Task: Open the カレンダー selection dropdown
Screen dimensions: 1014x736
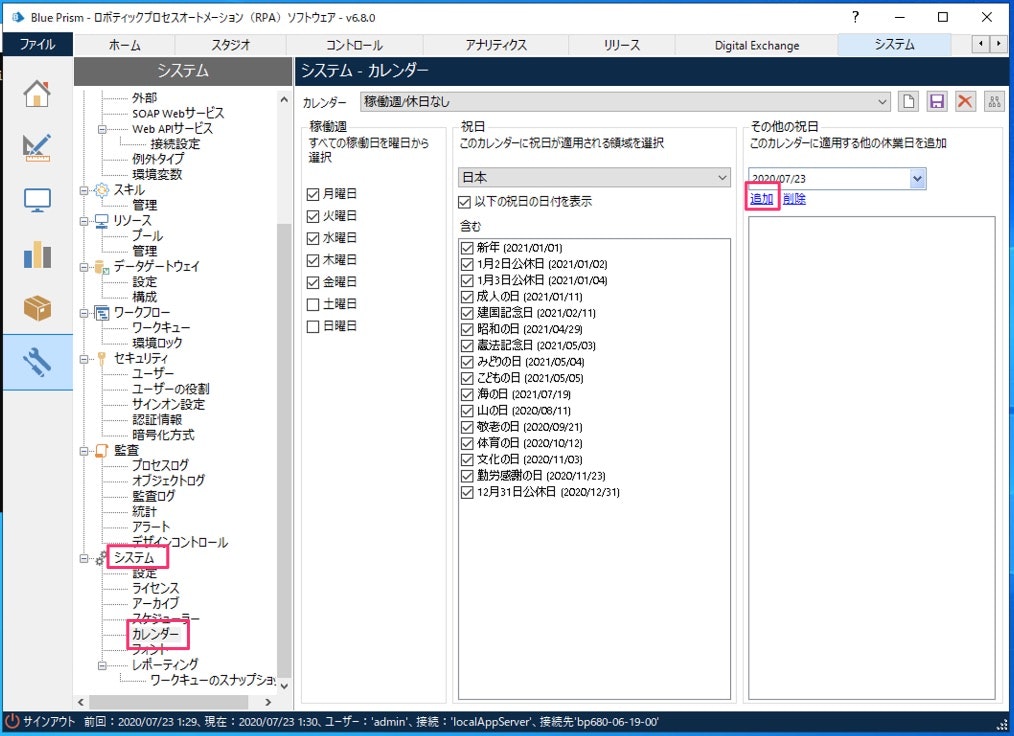Action: [x=625, y=102]
